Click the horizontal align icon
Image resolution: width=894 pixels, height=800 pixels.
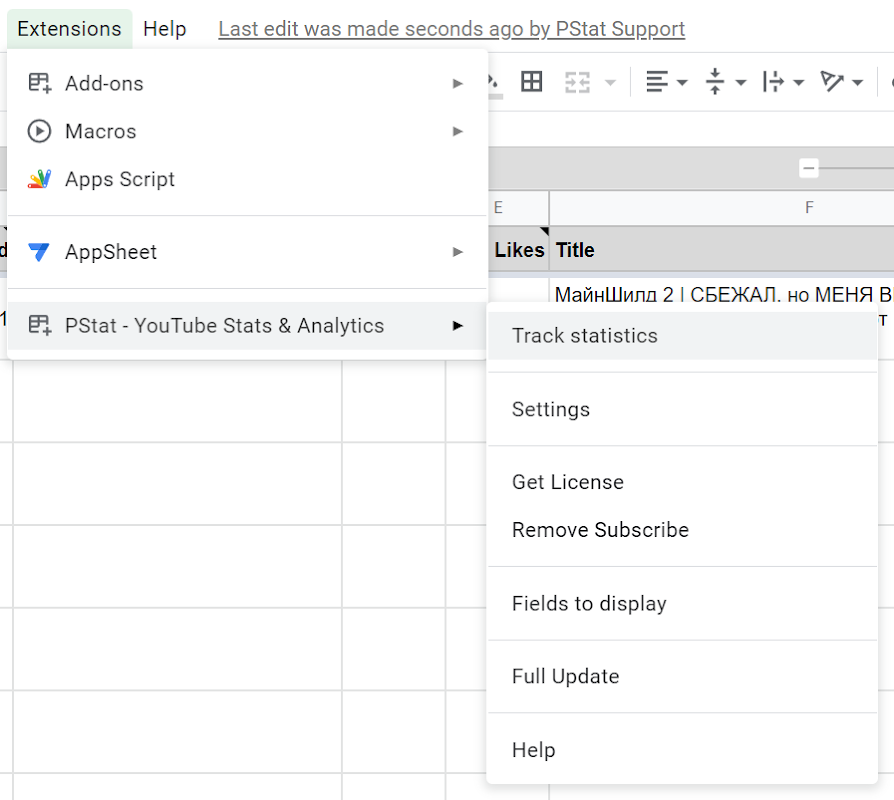657,82
